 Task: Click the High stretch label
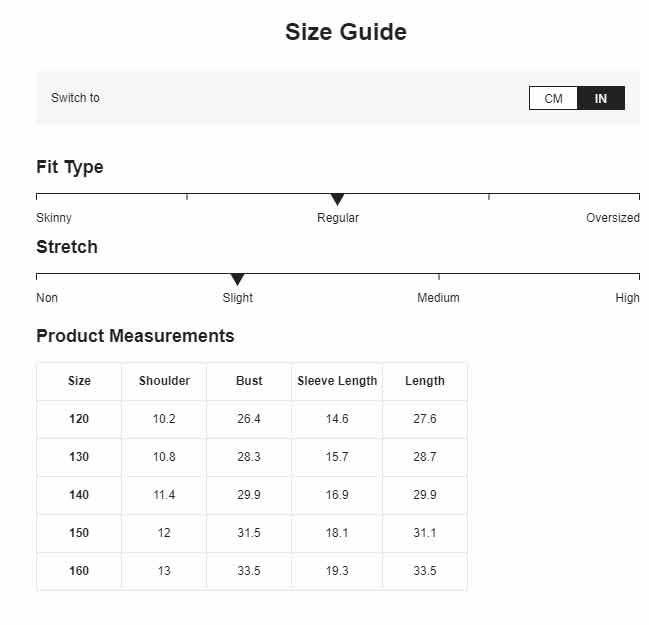(627, 298)
